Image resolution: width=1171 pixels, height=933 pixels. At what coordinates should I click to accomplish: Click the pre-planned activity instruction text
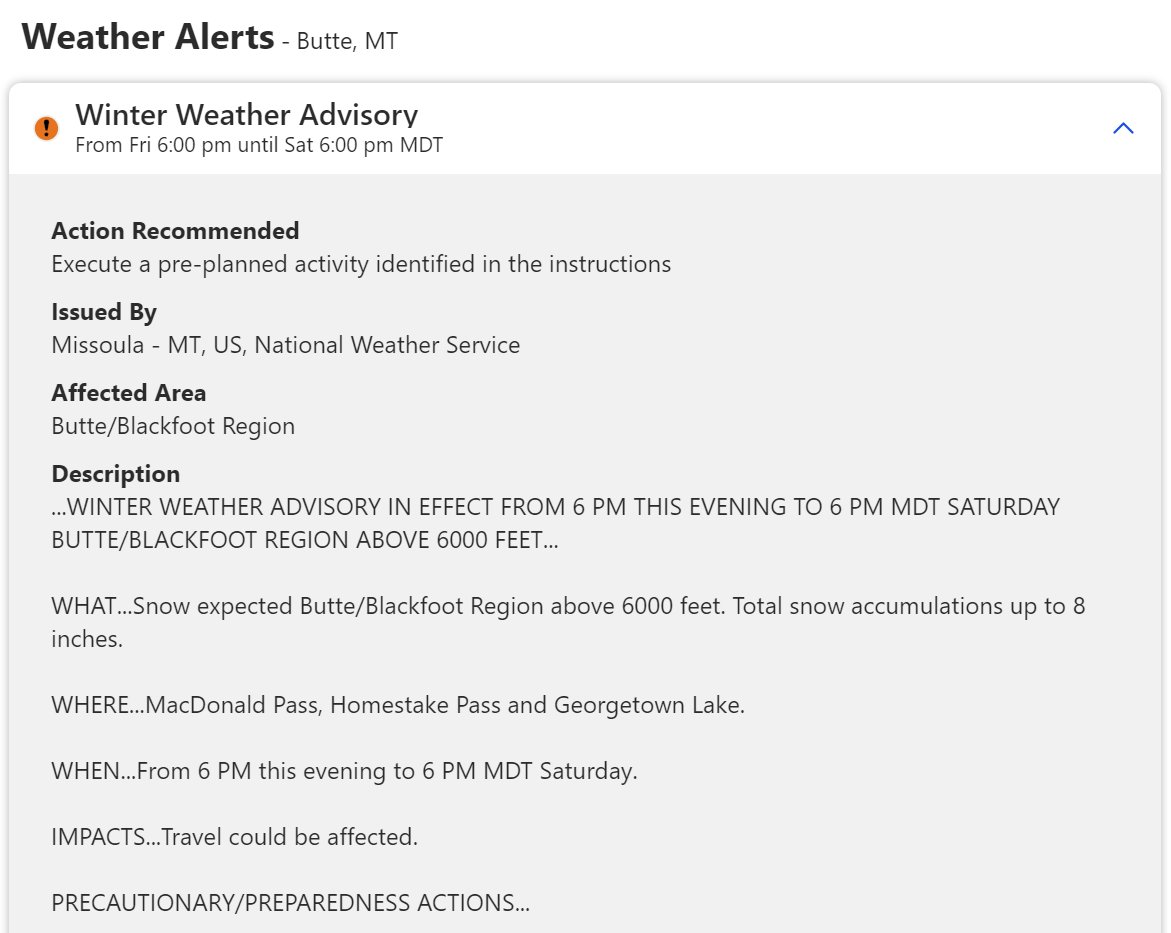pyautogui.click(x=361, y=264)
